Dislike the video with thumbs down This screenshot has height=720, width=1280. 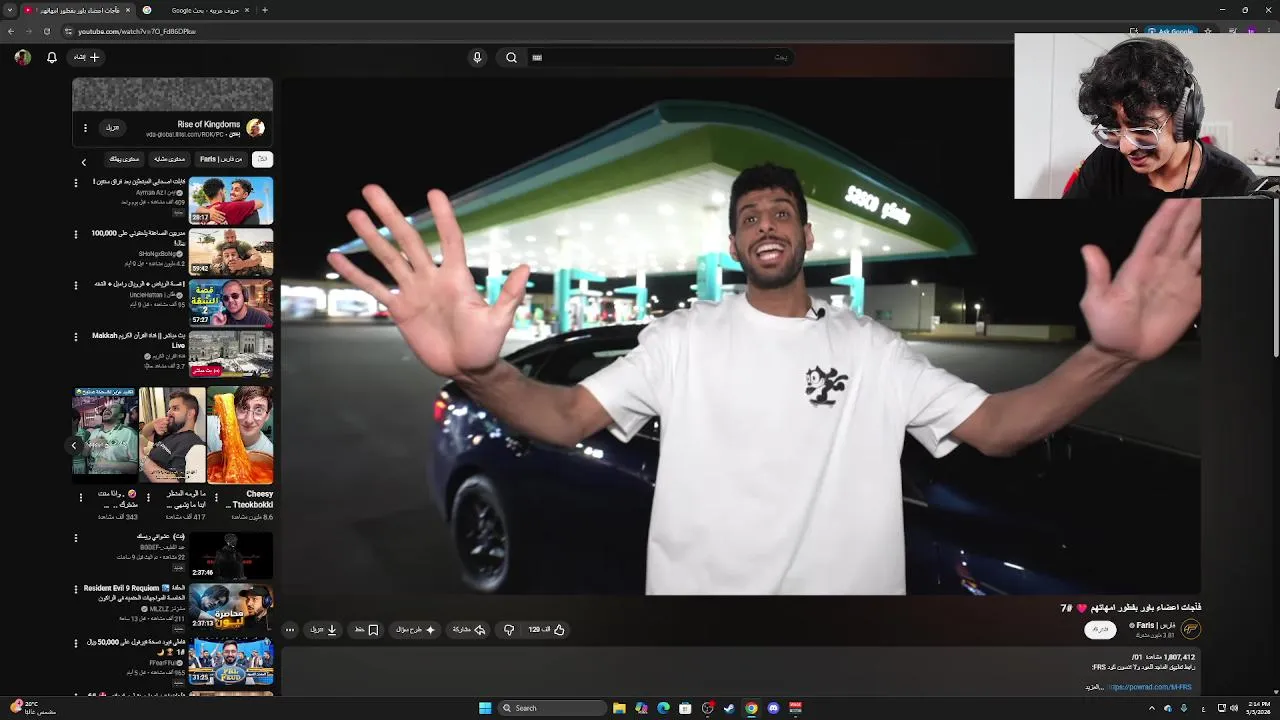tap(509, 630)
